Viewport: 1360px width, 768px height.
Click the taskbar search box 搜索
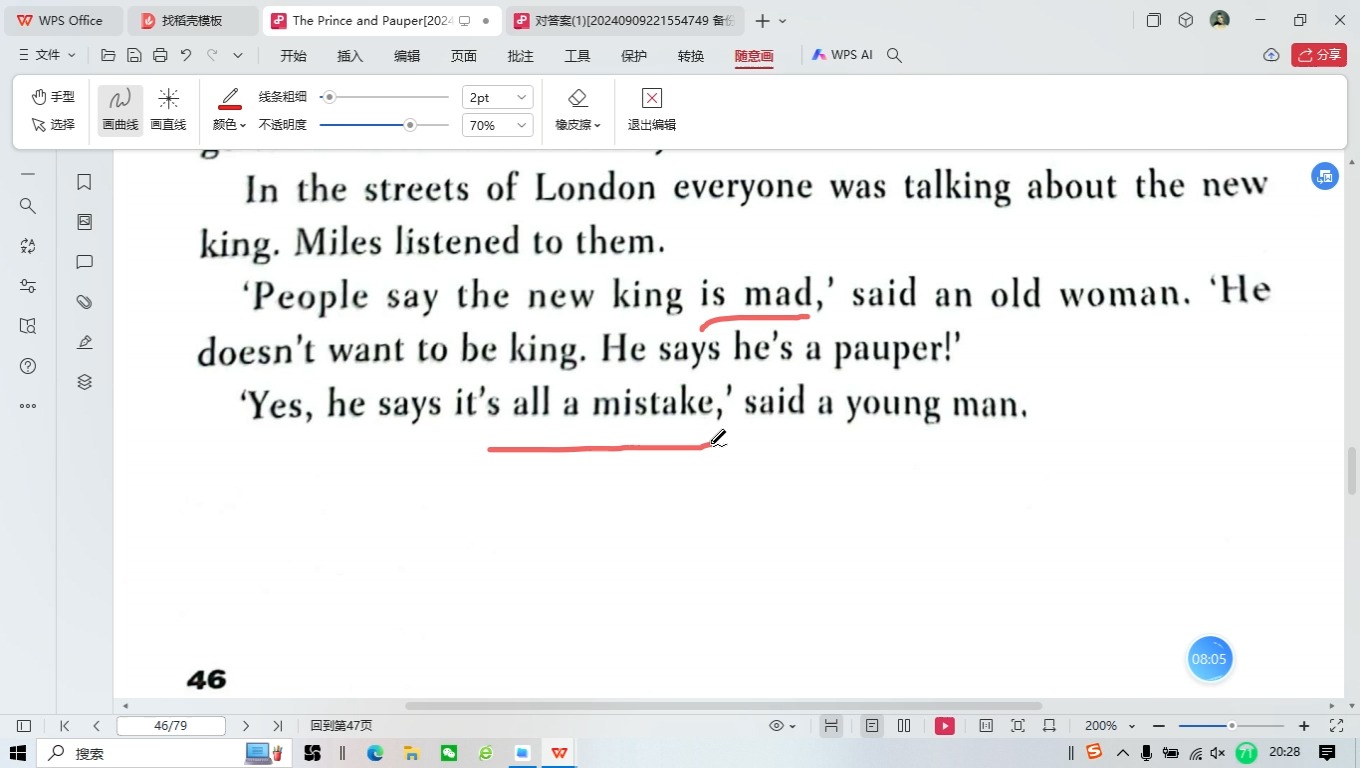[165, 753]
